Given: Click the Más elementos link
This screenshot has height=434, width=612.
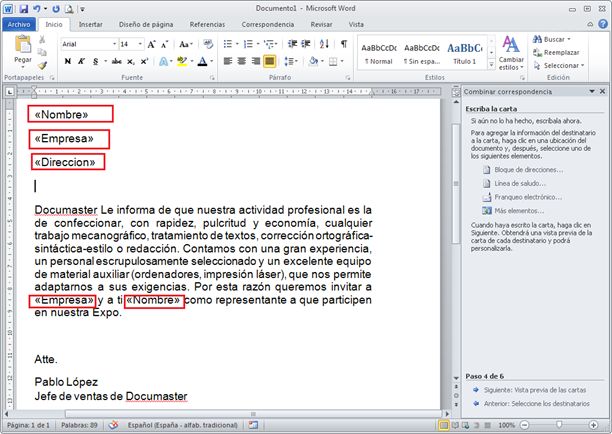Looking at the screenshot, I should click(x=519, y=211).
